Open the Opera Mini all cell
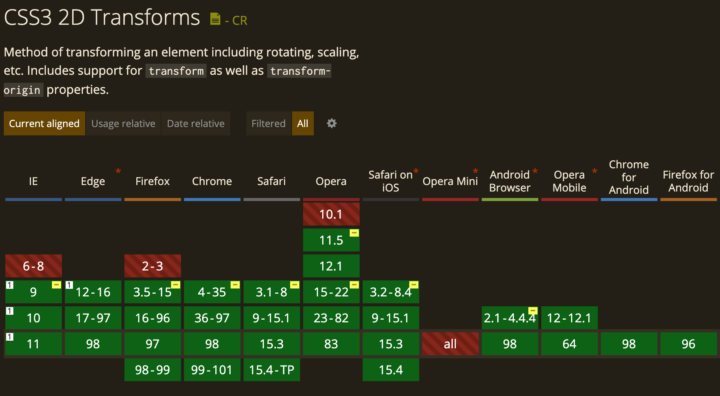 (x=450, y=344)
